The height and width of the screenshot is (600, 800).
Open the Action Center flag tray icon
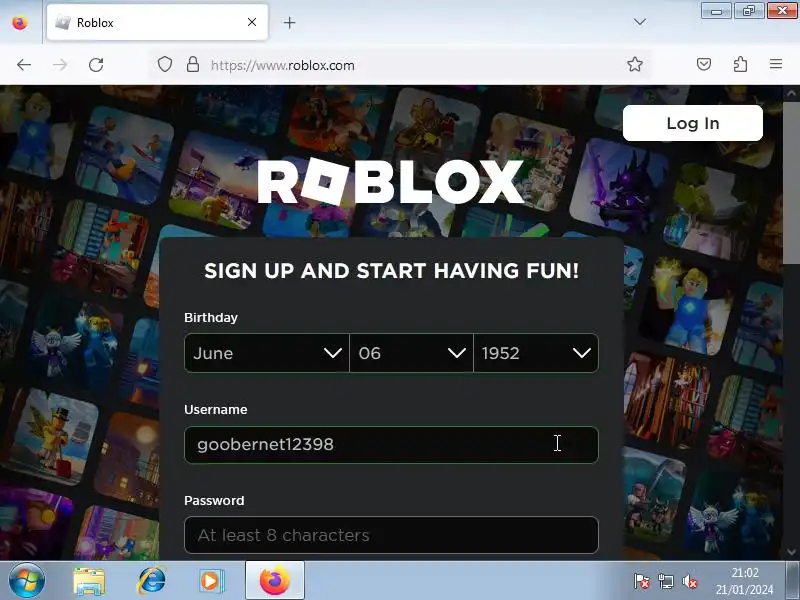point(641,581)
